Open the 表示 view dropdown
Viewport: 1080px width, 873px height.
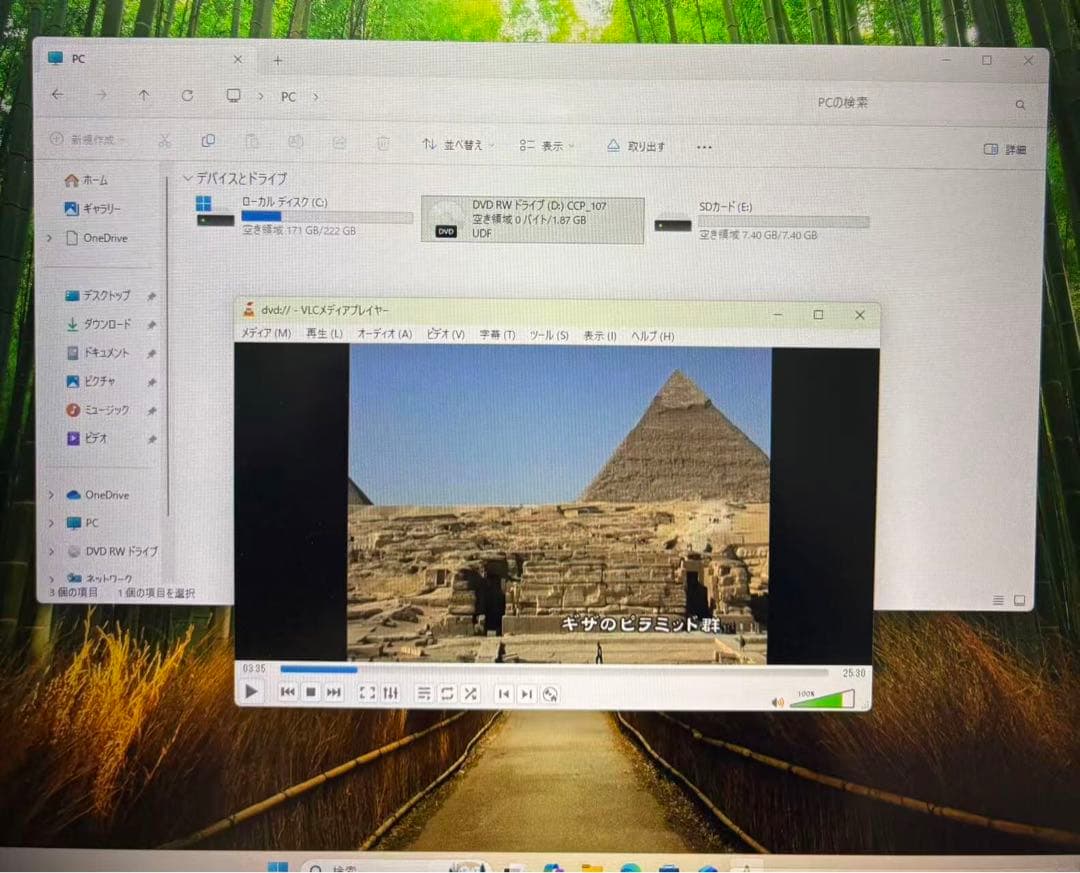click(546, 146)
